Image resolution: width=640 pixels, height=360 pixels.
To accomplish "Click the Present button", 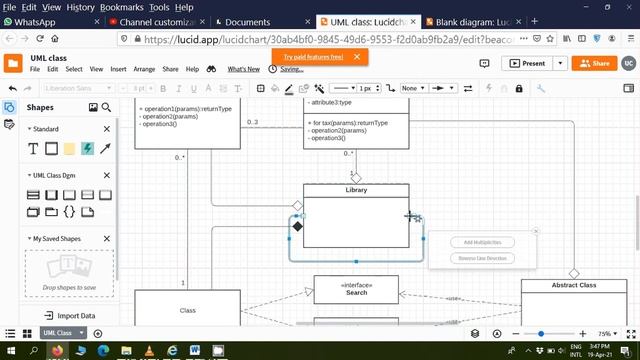I will coord(527,63).
